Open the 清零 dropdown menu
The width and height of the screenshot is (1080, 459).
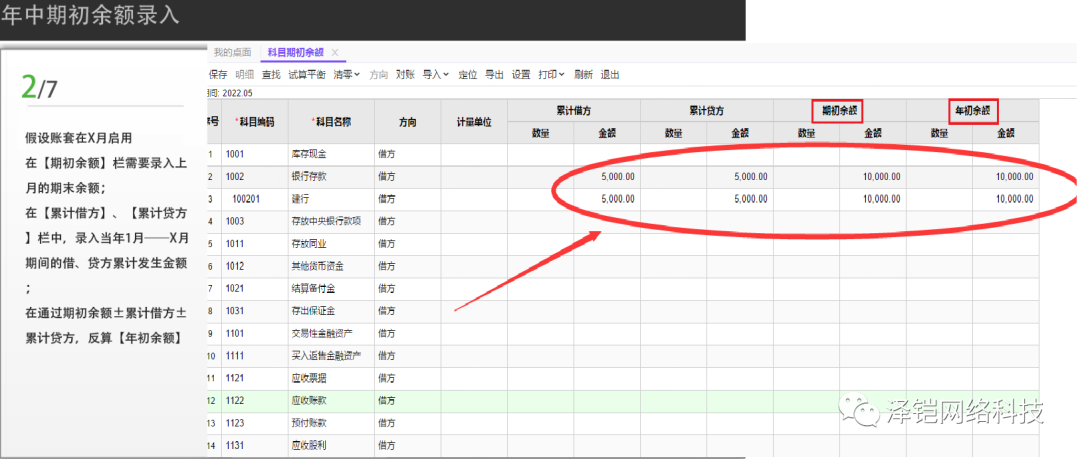(x=347, y=74)
